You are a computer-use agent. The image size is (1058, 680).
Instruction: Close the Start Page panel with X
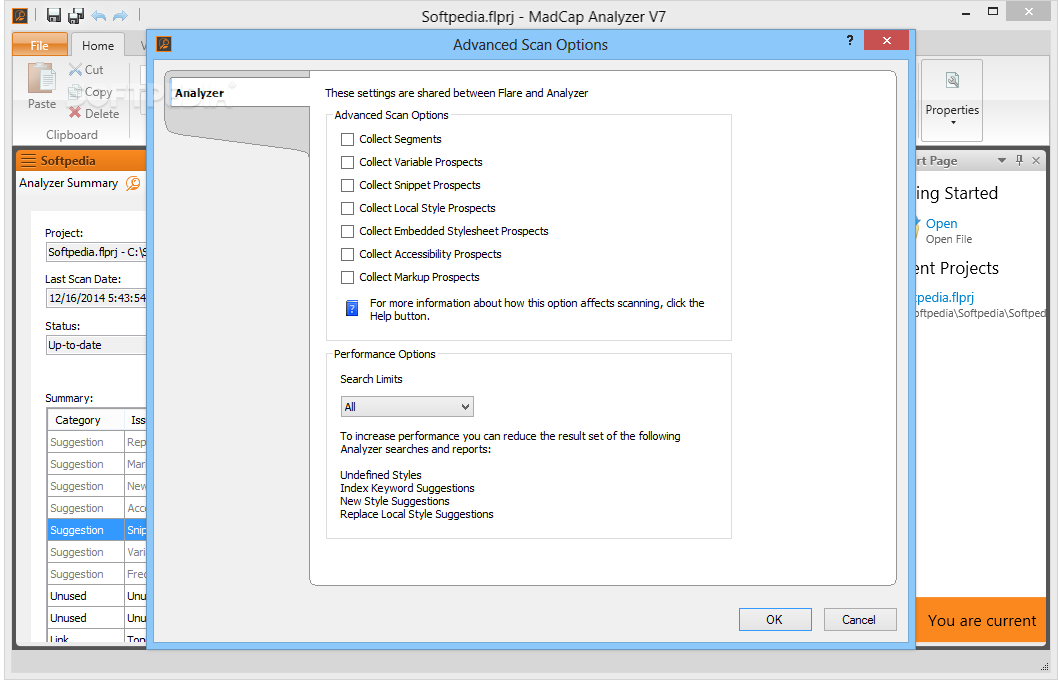pyautogui.click(x=1036, y=160)
